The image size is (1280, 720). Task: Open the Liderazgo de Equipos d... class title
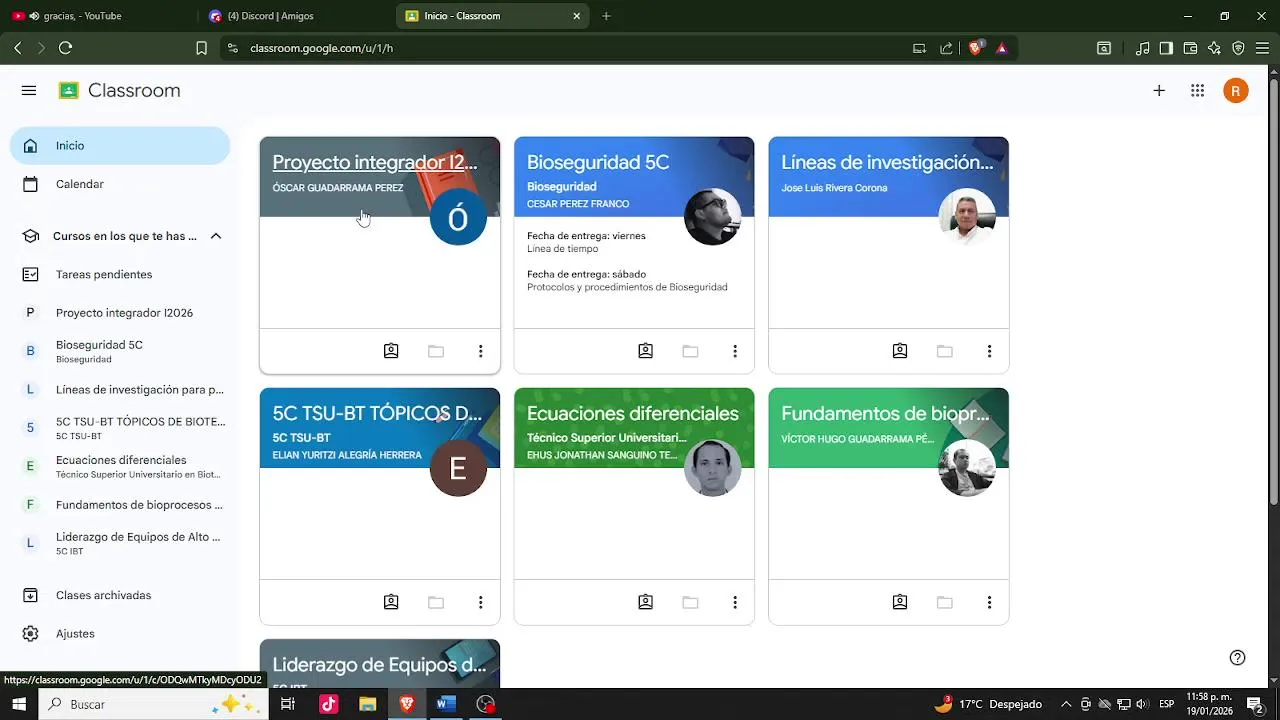379,665
